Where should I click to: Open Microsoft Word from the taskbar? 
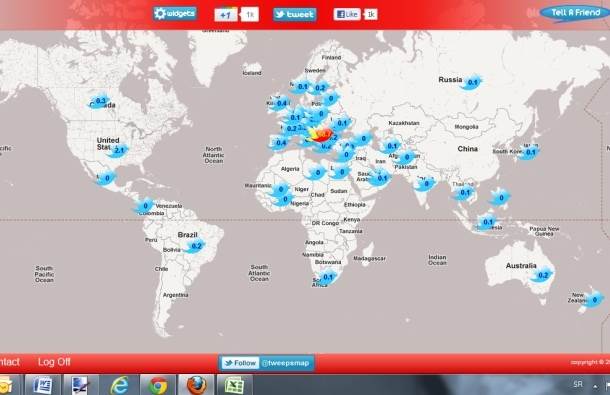tap(42, 385)
